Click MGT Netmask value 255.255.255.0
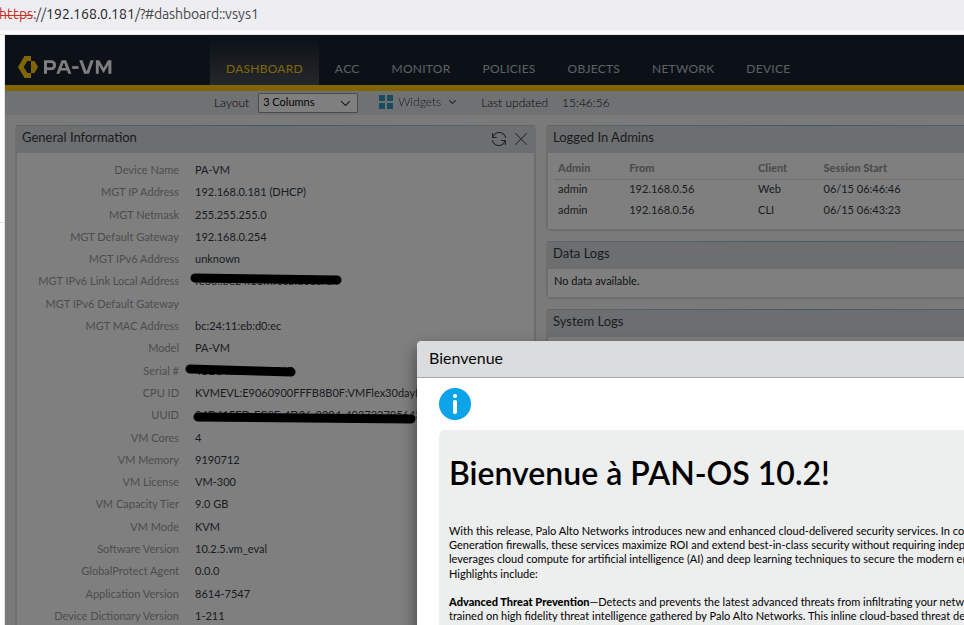Image resolution: width=964 pixels, height=625 pixels. point(231,215)
